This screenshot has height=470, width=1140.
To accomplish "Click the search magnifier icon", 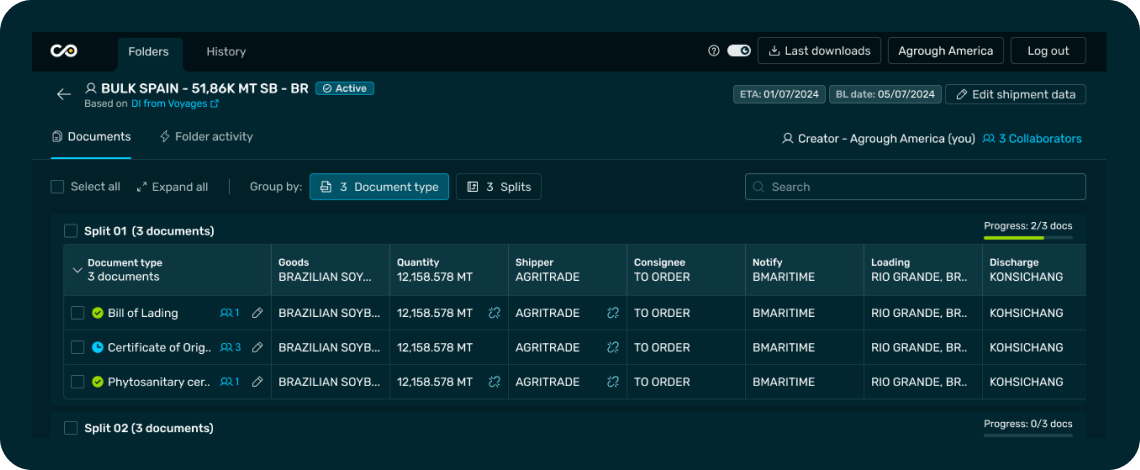I will click(758, 187).
